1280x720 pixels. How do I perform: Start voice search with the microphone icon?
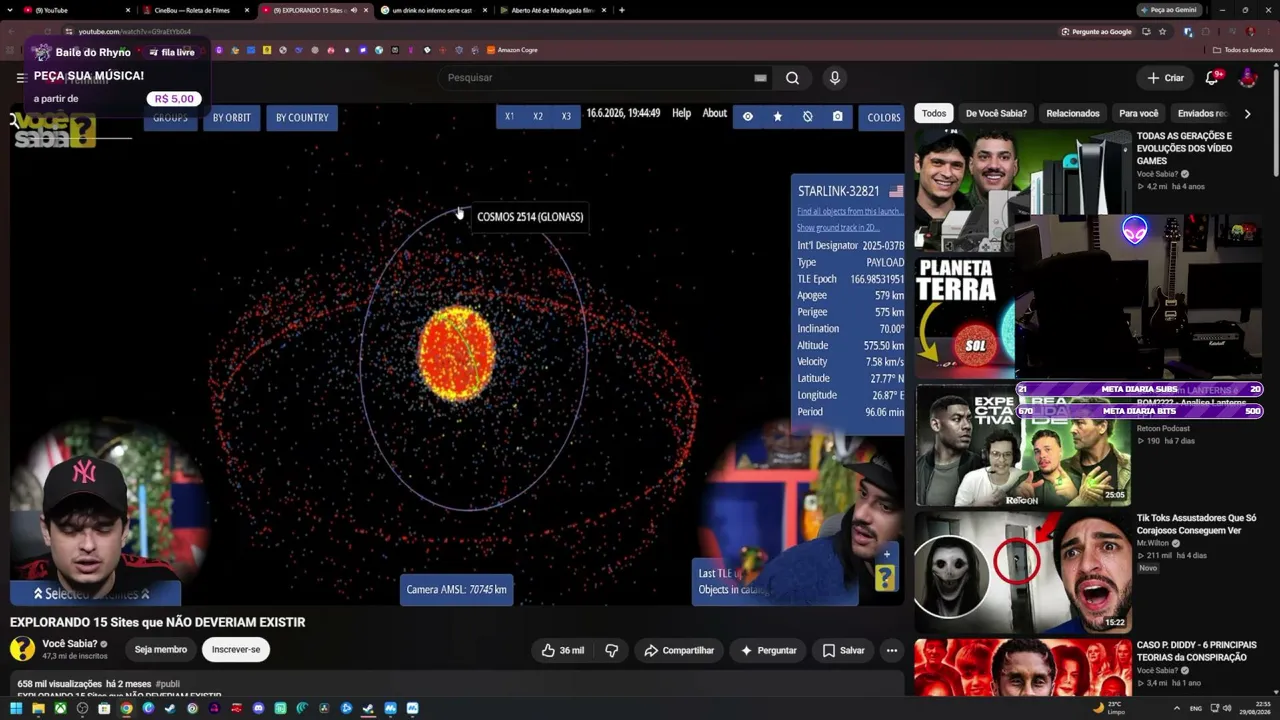(835, 78)
